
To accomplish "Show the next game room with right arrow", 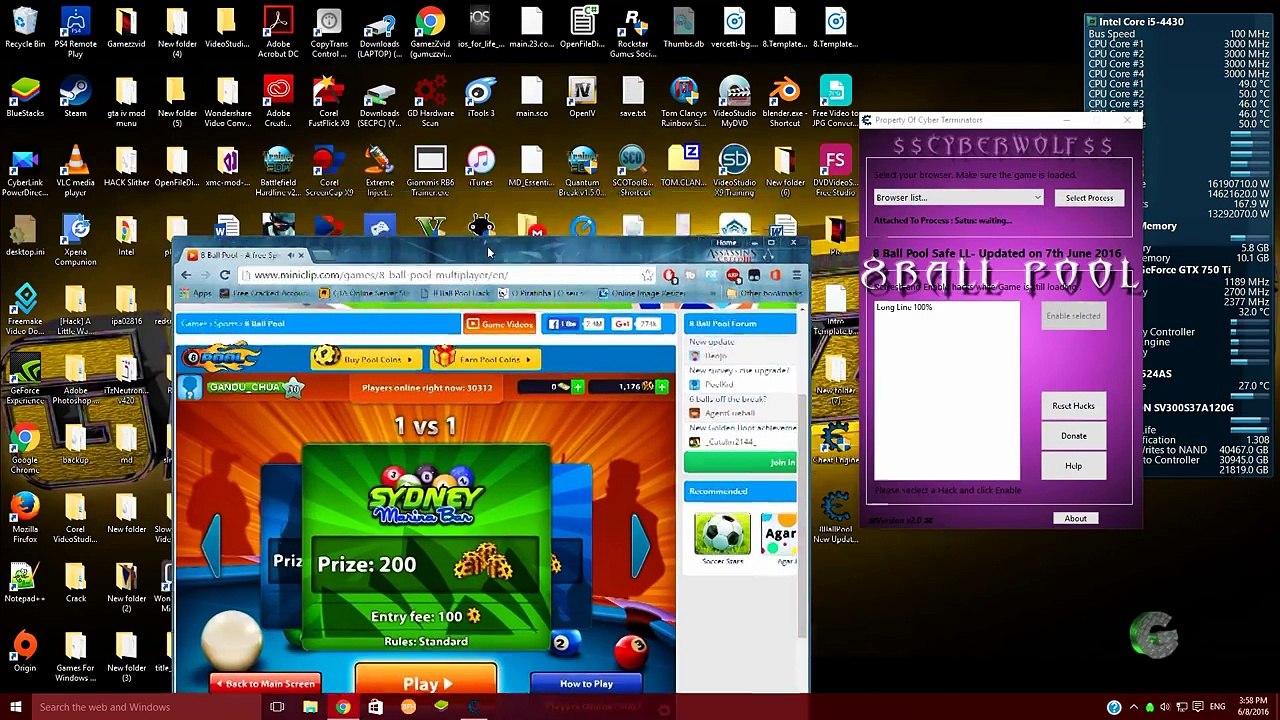I will coord(640,545).
